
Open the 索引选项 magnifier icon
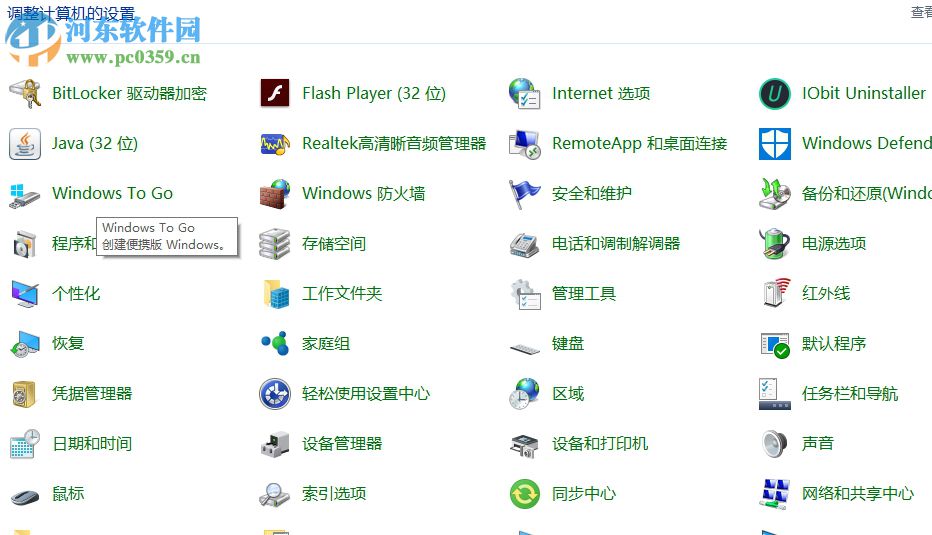[x=273, y=494]
